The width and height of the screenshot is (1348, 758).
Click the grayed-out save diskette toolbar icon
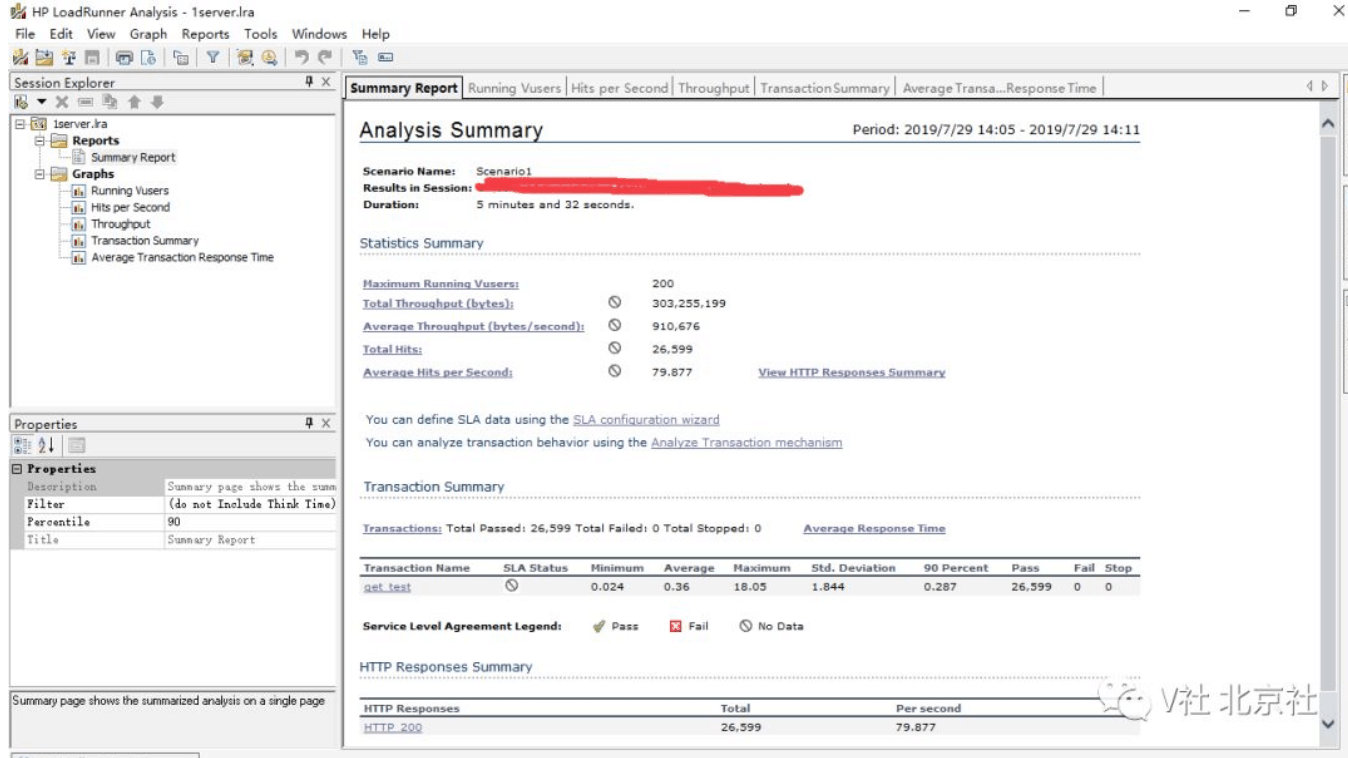pyautogui.click(x=92, y=58)
